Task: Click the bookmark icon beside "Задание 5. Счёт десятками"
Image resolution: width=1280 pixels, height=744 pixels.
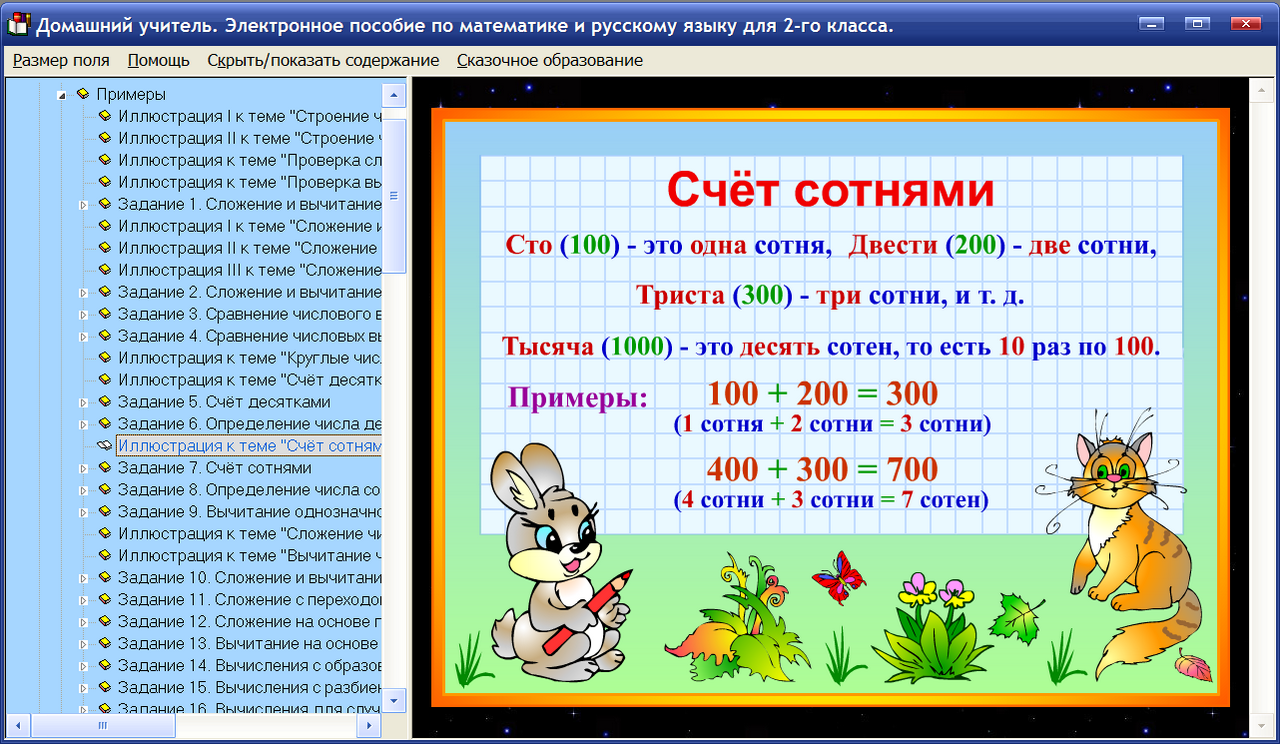Action: pos(104,401)
